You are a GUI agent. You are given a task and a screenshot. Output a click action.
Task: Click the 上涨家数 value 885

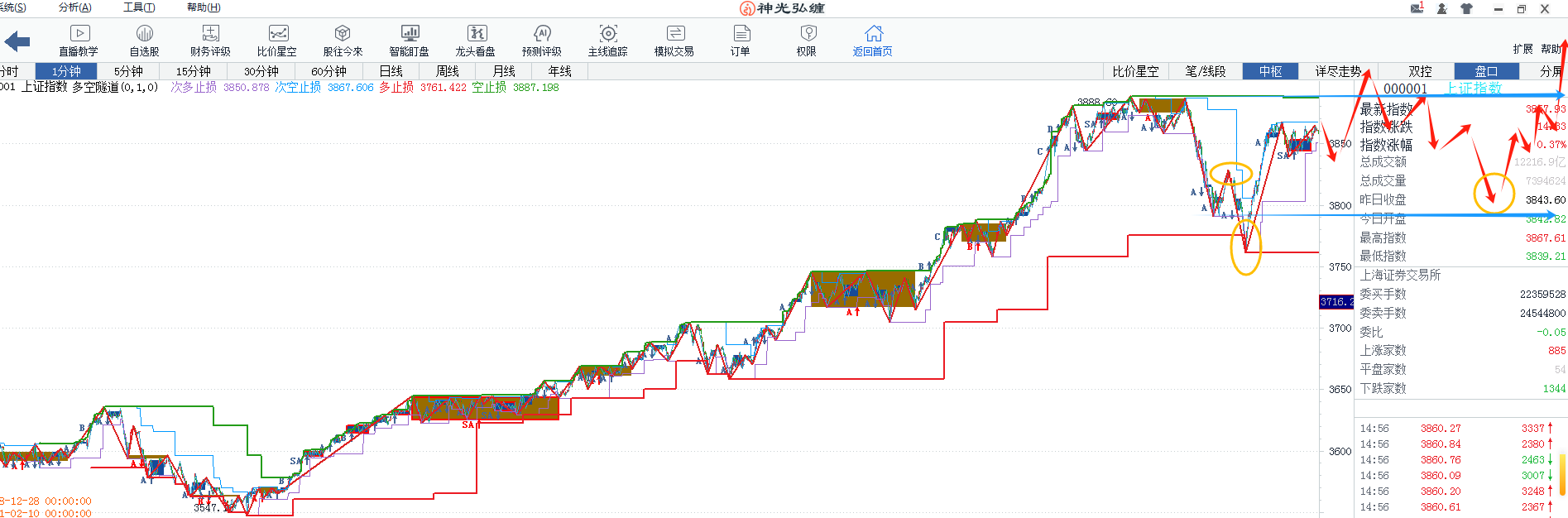(x=1556, y=350)
